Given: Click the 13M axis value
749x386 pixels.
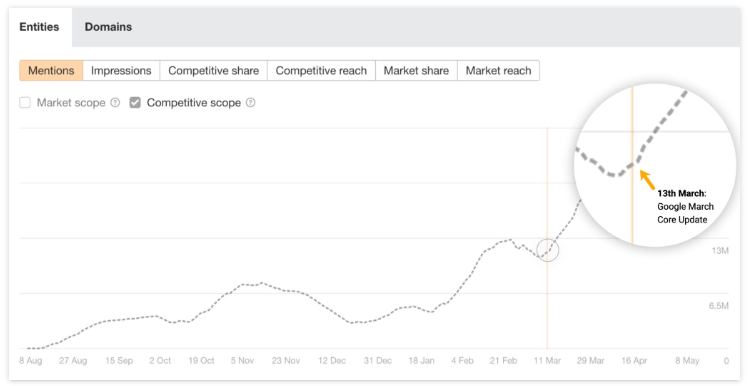Looking at the screenshot, I should [720, 251].
